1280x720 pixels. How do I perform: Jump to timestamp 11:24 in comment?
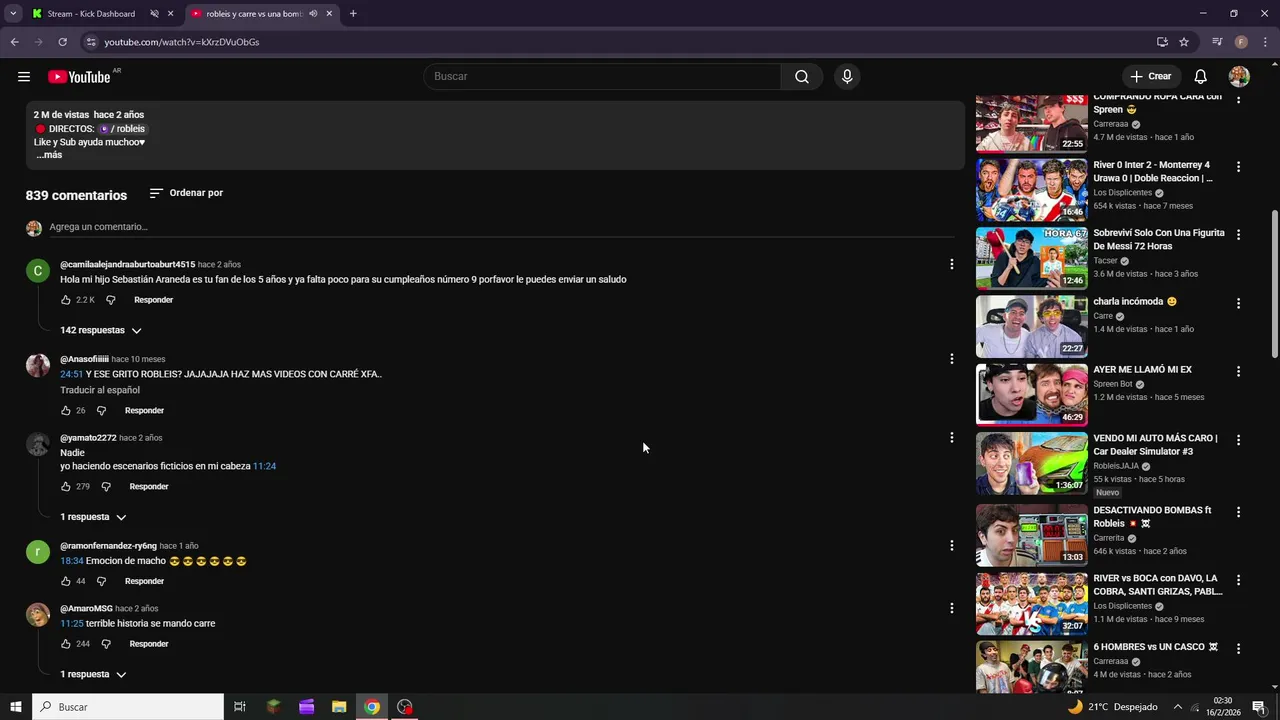tap(264, 466)
